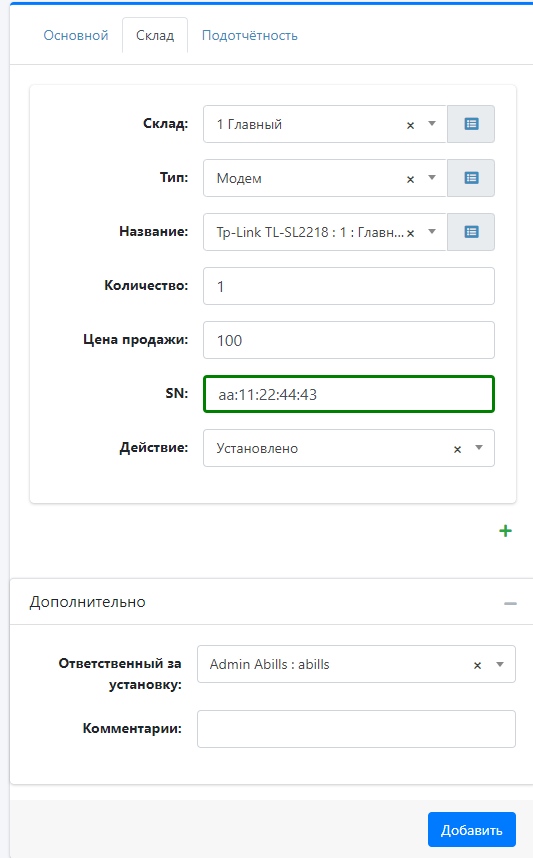Click the green plus icon to add item
Viewport: 533px width, 858px height.
506,531
